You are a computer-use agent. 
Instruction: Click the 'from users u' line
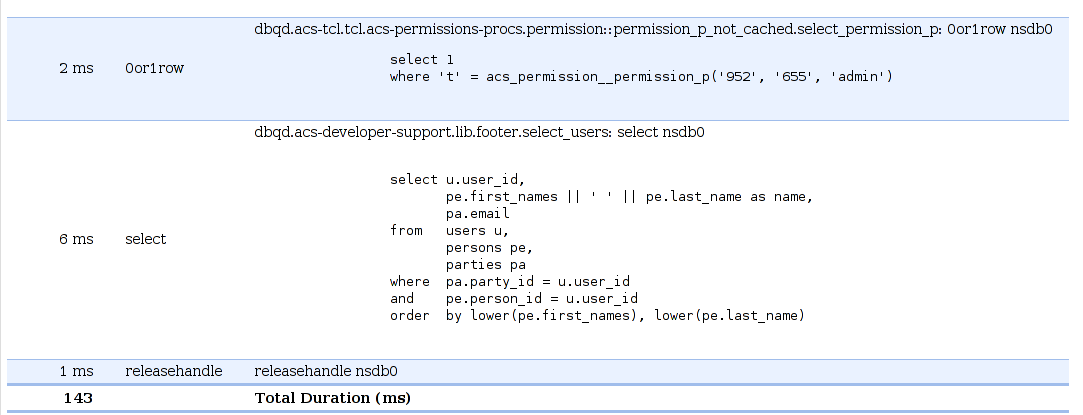coord(450,231)
